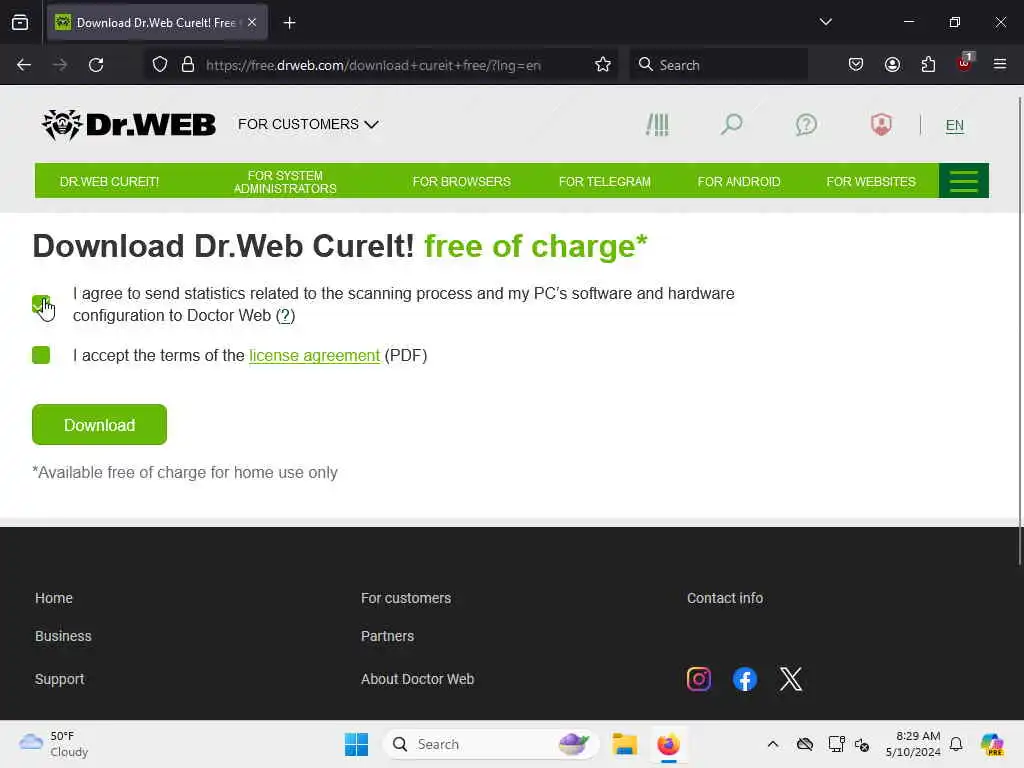Open clock showing 8:29 AM
This screenshot has width=1024, height=768.
(913, 744)
